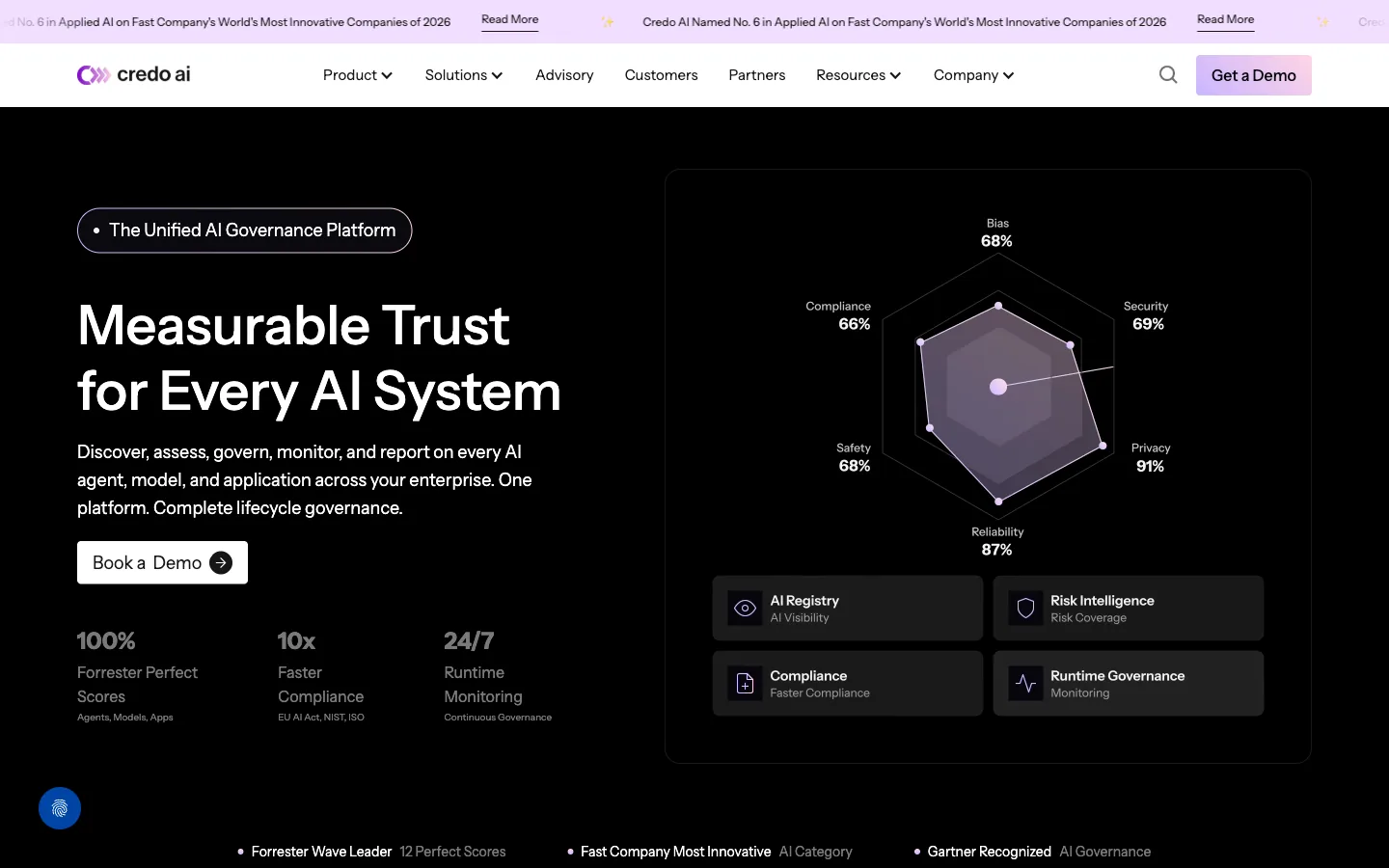Click the first Read More banner link
Viewport: 1389px width, 868px height.
point(509,20)
